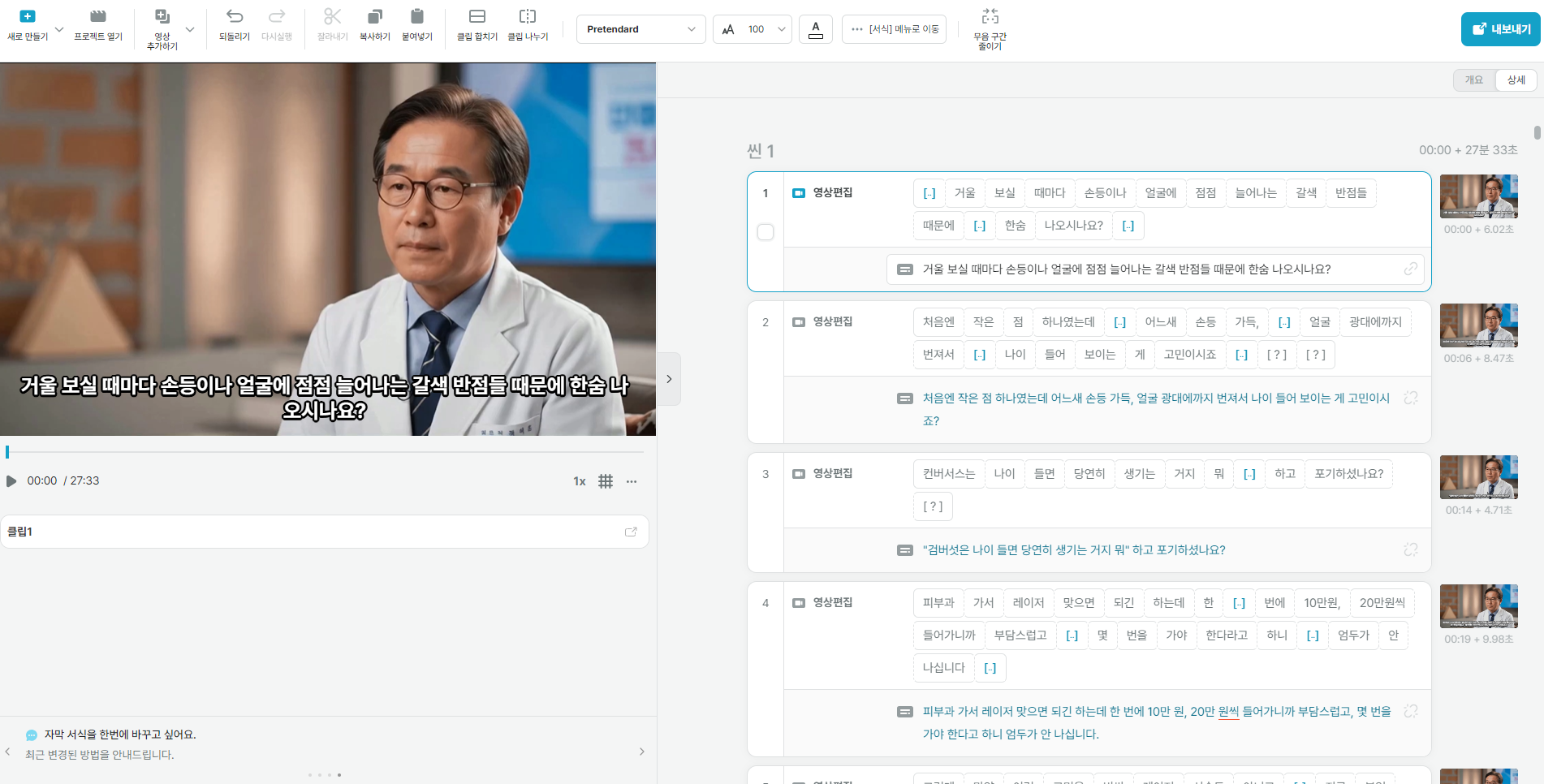The height and width of the screenshot is (784, 1544).
Task: Select the 개요 tab
Action: [x=1474, y=80]
